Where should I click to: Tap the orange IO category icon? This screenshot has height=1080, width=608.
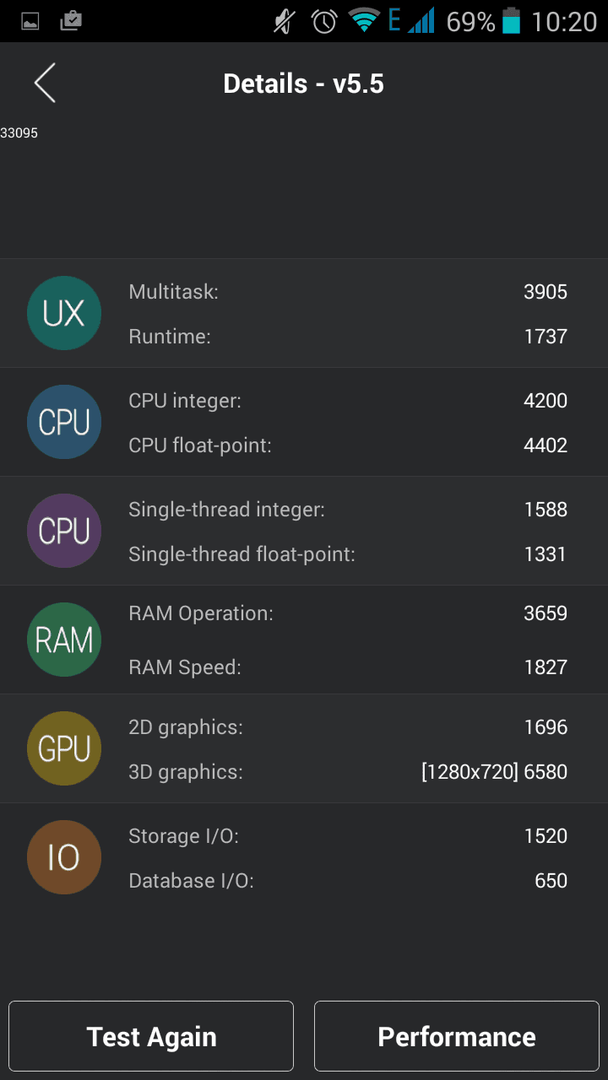[x=64, y=857]
